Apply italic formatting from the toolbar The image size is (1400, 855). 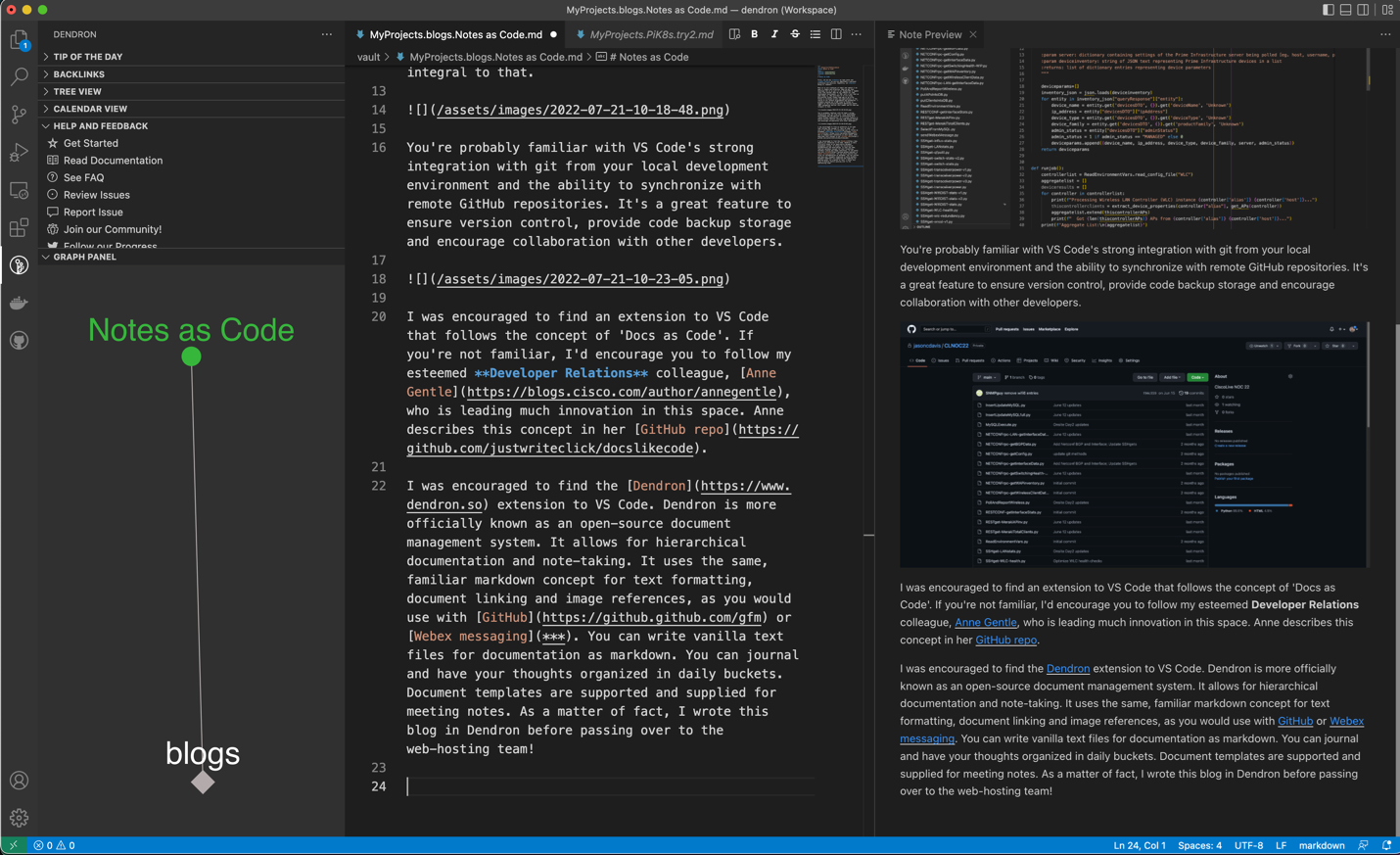point(773,33)
